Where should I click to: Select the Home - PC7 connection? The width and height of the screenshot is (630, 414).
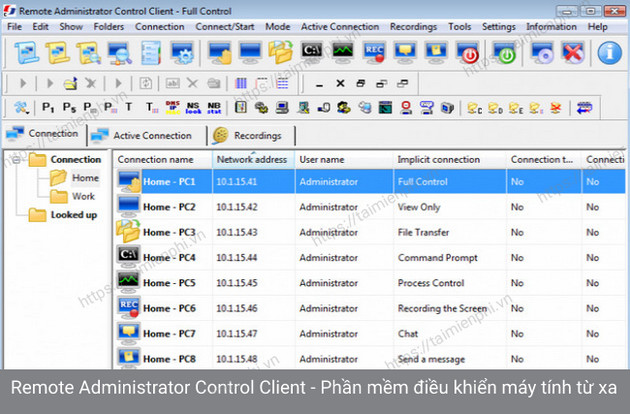[x=169, y=334]
